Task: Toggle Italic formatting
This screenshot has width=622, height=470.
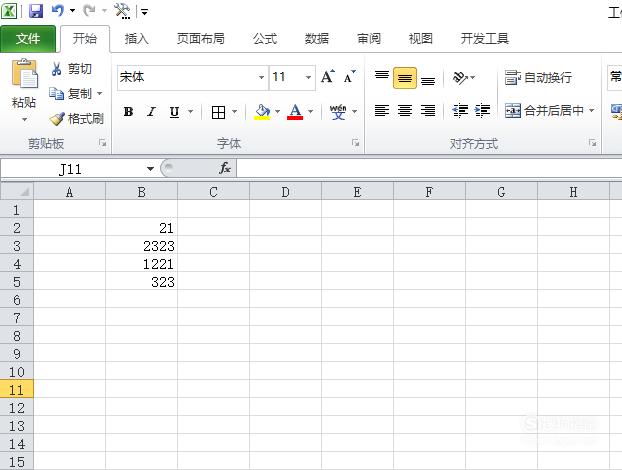Action: pyautogui.click(x=151, y=112)
